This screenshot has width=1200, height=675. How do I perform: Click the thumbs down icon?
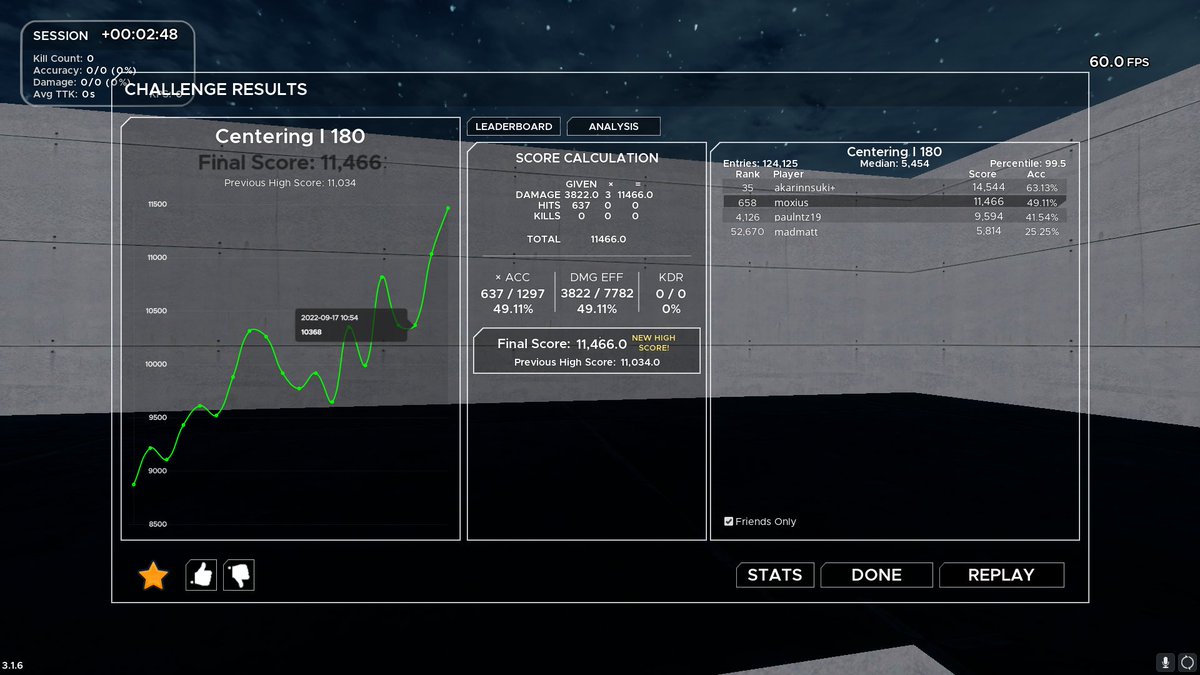(239, 575)
